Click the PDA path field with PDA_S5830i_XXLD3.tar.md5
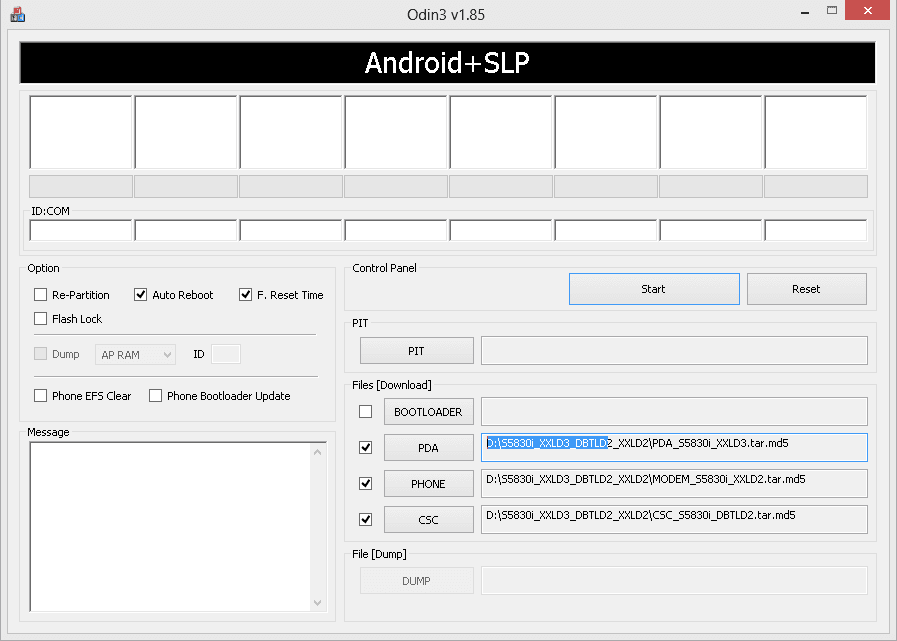 (x=674, y=448)
